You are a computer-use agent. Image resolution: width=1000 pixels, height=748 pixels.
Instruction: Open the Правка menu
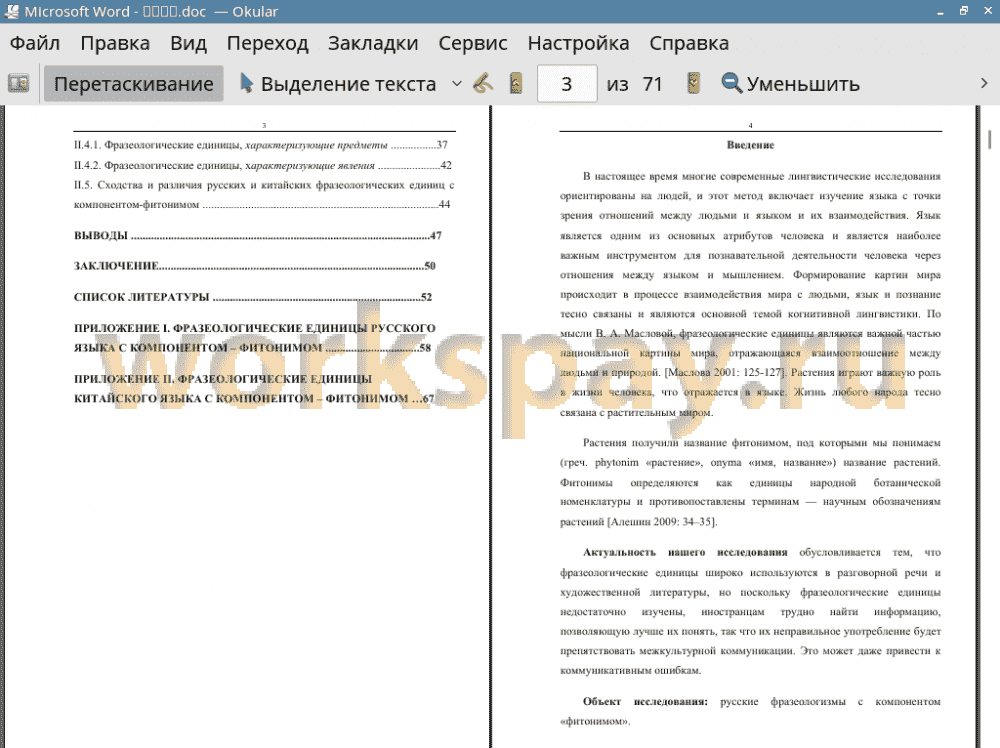[115, 43]
